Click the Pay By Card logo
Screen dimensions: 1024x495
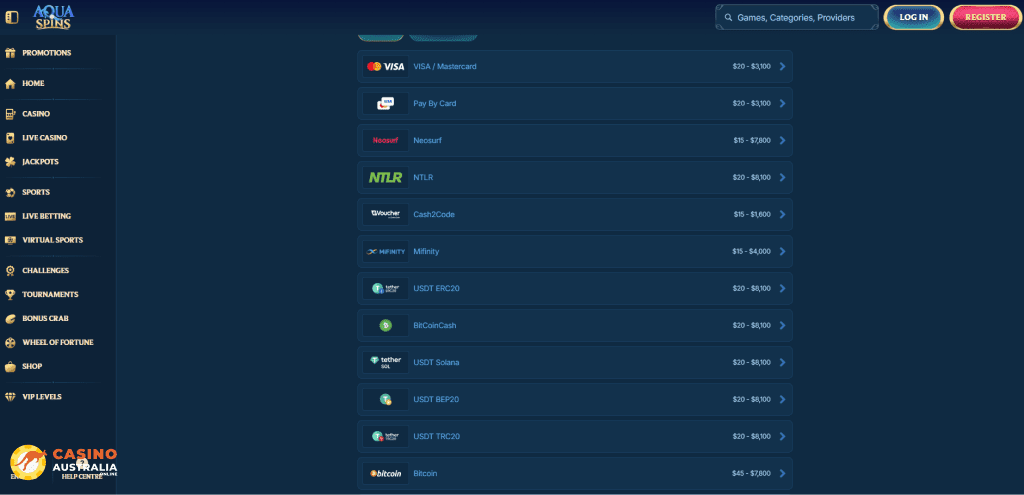pyautogui.click(x=386, y=103)
